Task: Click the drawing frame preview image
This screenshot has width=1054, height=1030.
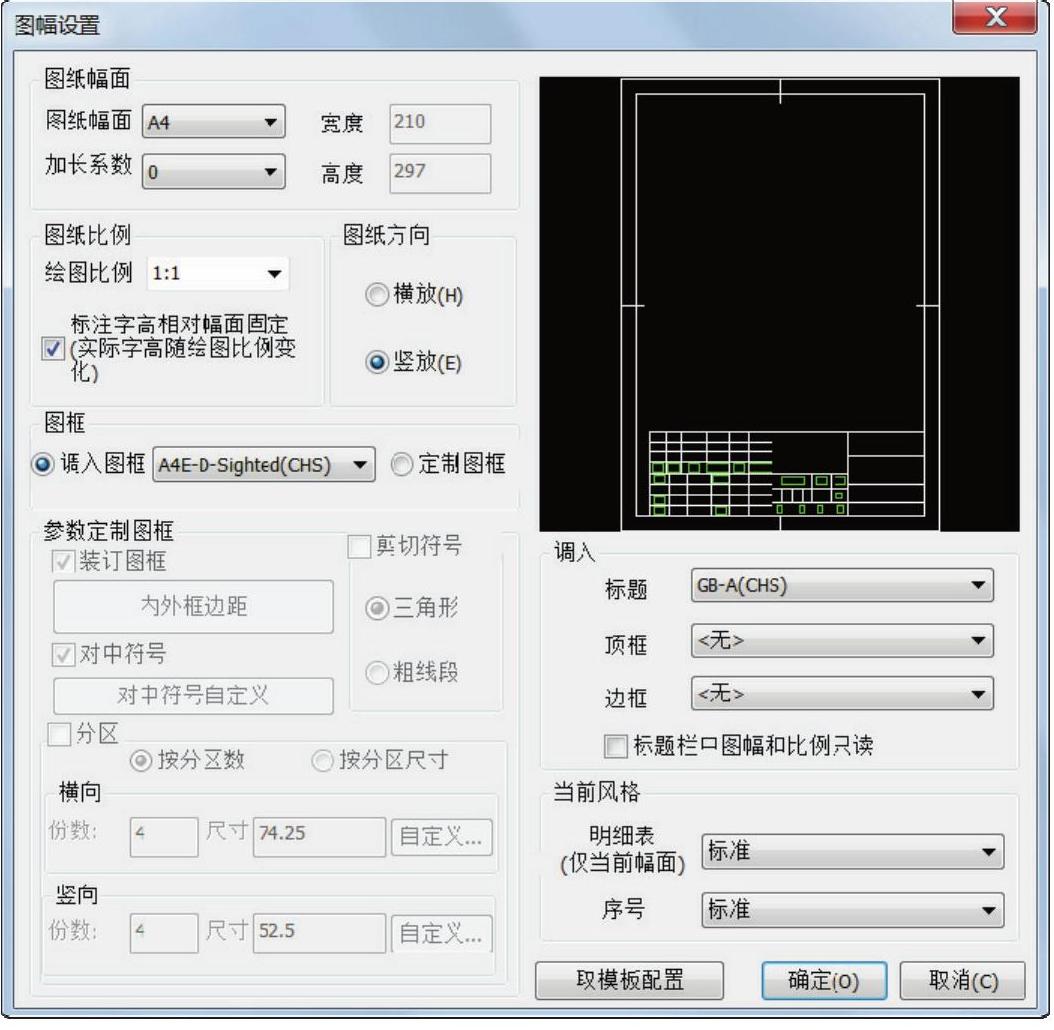Action: coord(779,304)
